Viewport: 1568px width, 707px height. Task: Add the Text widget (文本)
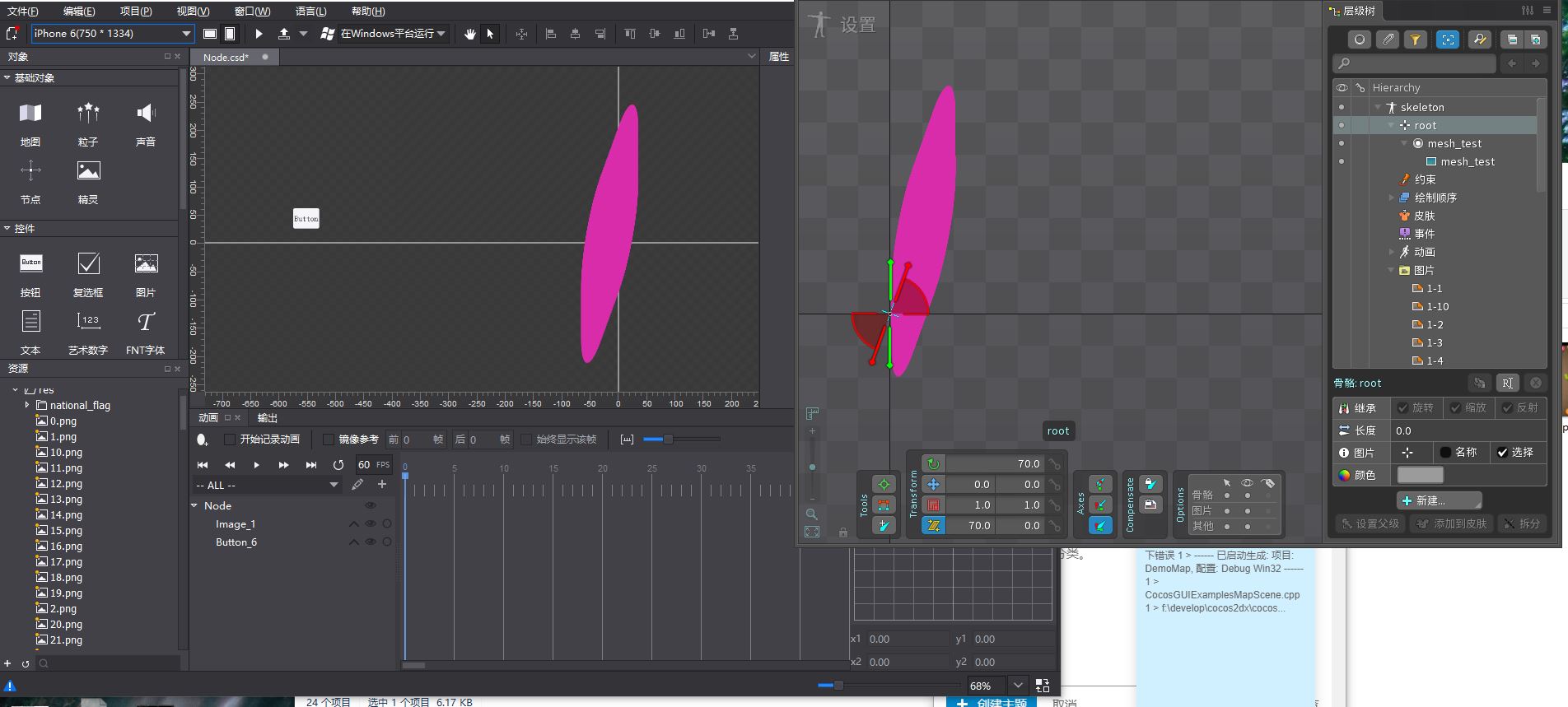[30, 333]
